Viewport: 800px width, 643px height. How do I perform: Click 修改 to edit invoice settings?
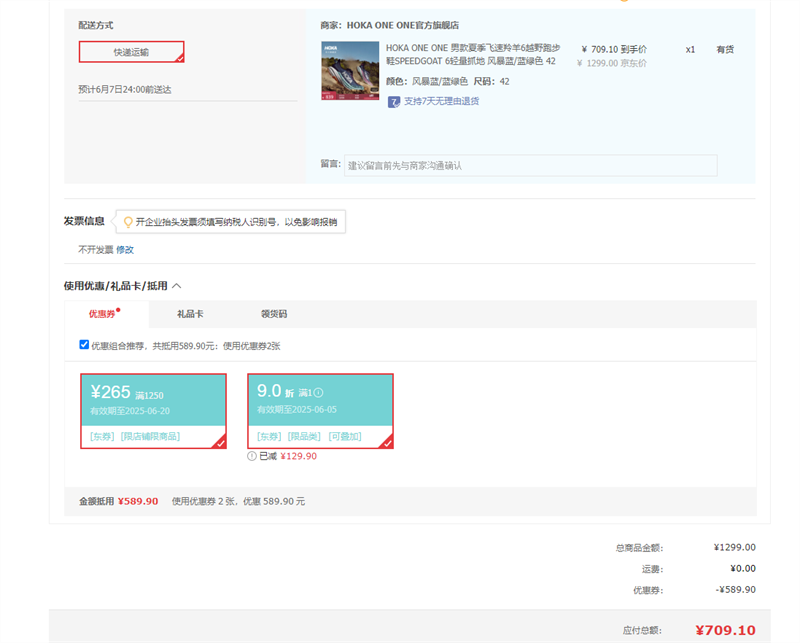tap(125, 249)
